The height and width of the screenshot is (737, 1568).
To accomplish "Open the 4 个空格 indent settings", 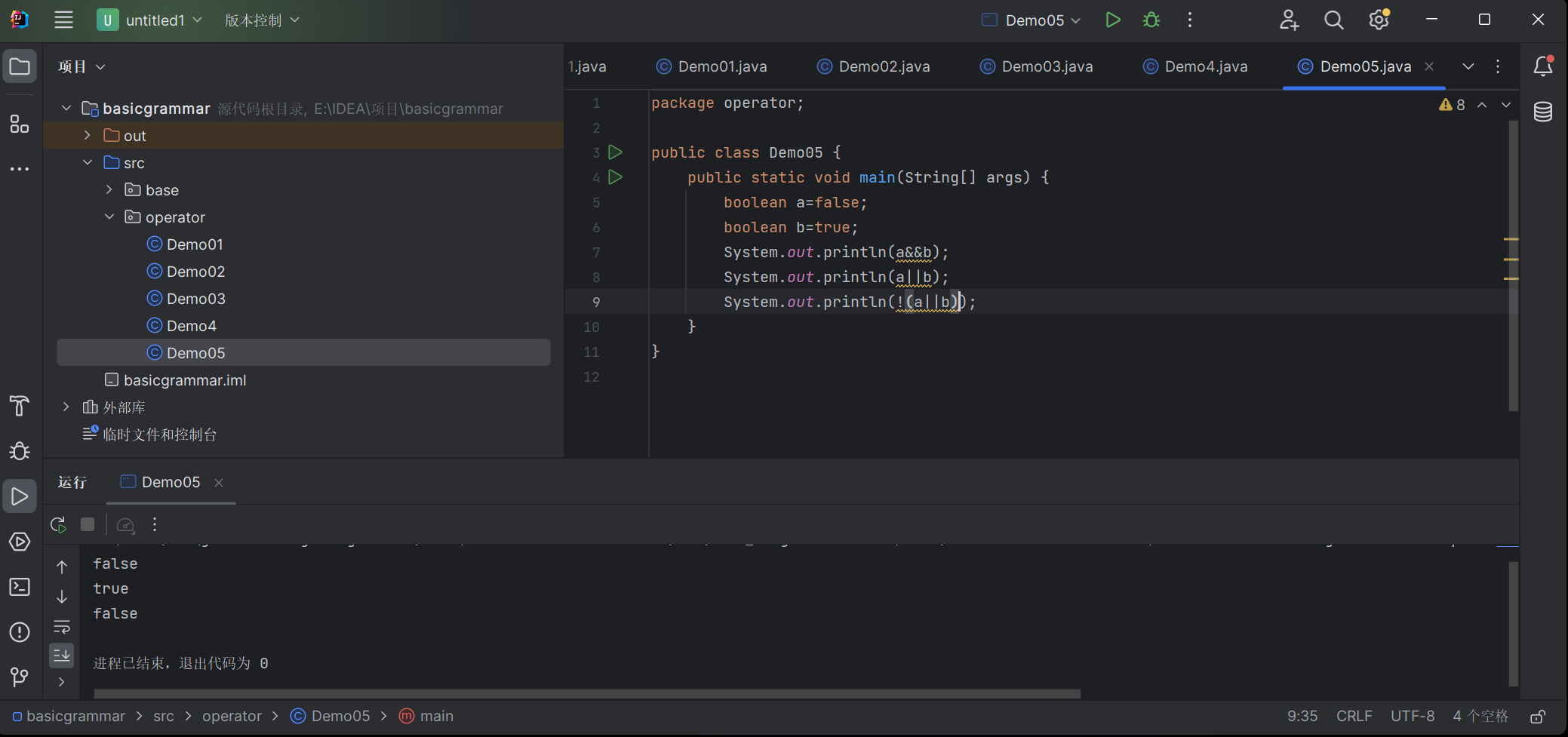I will coord(1480,716).
